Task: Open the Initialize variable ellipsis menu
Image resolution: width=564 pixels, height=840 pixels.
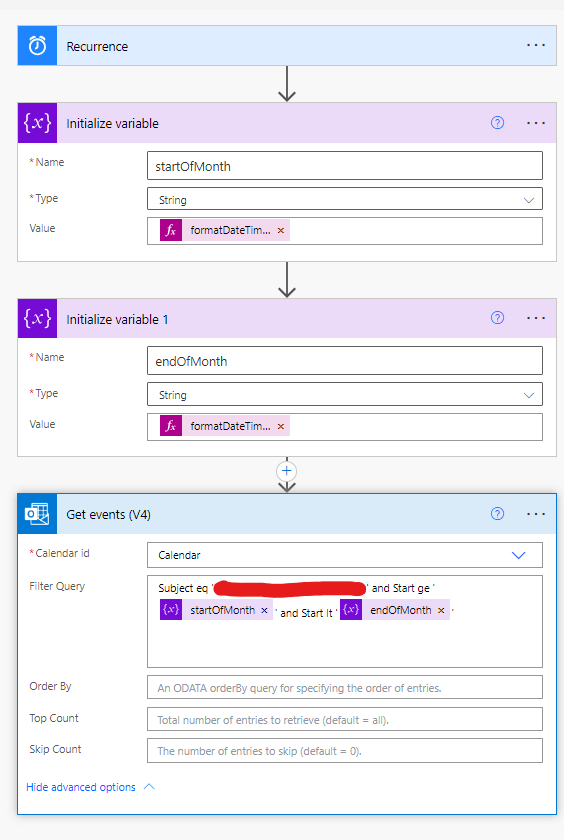Action: pos(536,123)
